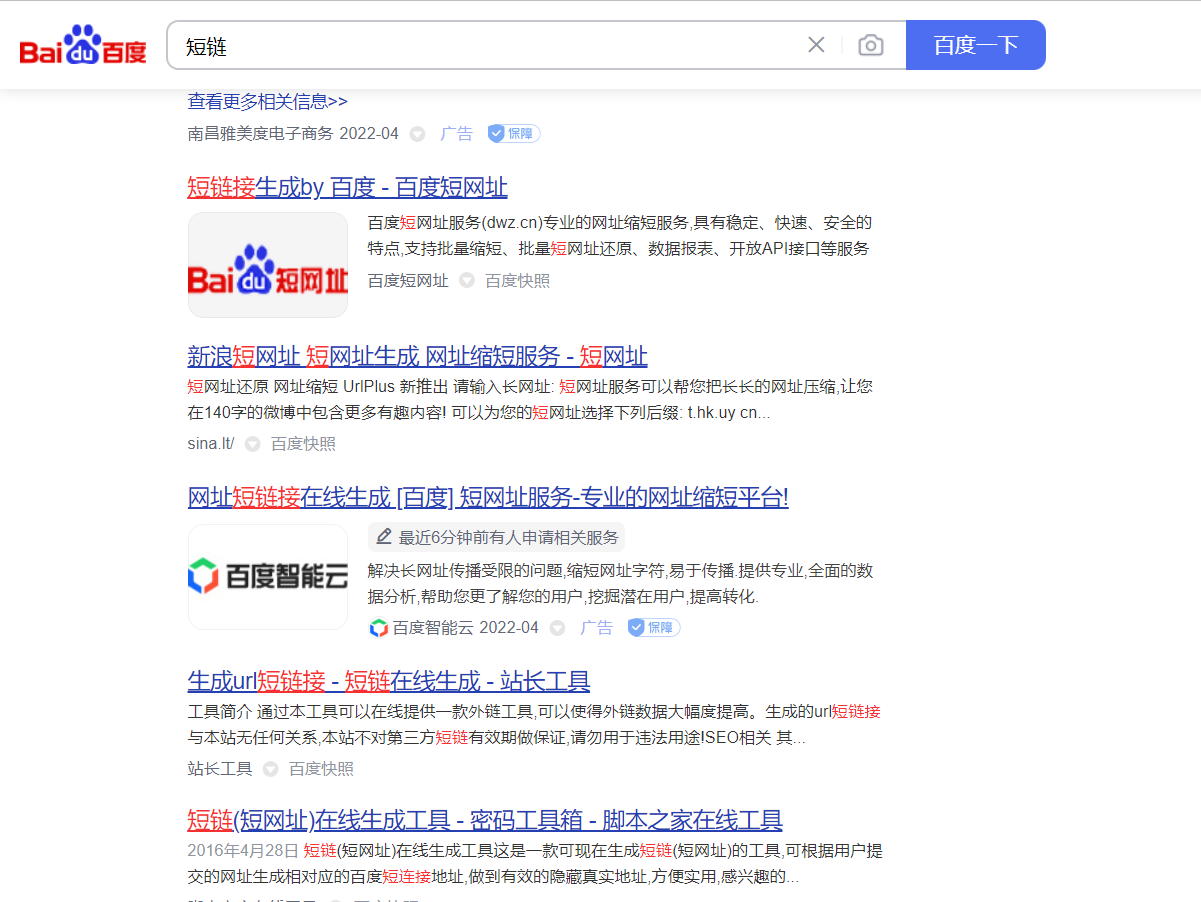Click 保障 badge beside 南昌雅美度电子商务
This screenshot has width=1201, height=902.
pyautogui.click(x=514, y=133)
